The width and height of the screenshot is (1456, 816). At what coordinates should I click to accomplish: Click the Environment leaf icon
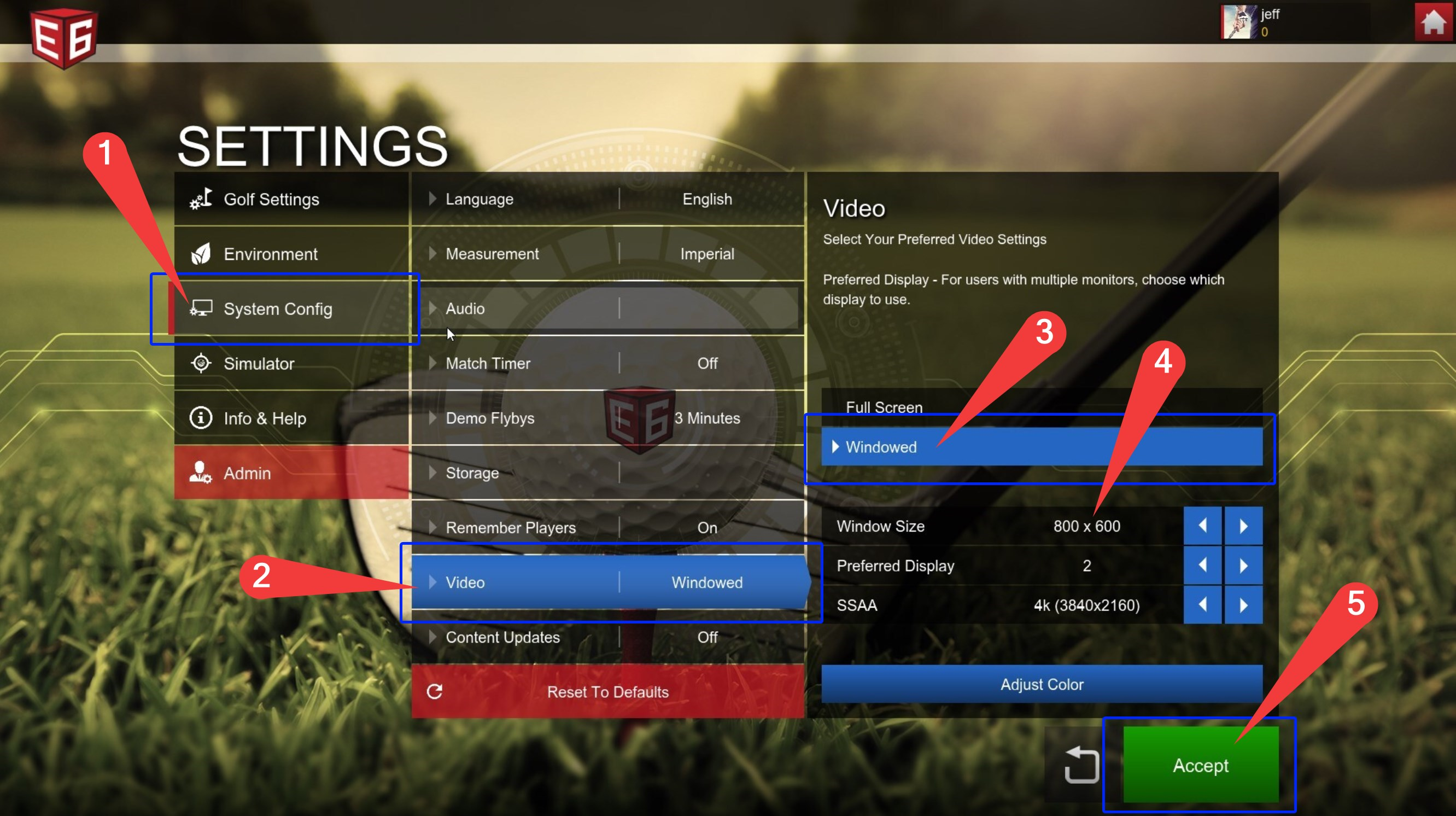(201, 254)
